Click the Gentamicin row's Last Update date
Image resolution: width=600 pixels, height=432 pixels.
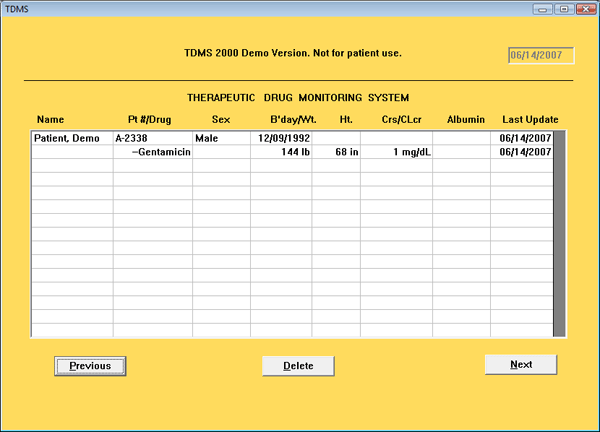(x=521, y=152)
